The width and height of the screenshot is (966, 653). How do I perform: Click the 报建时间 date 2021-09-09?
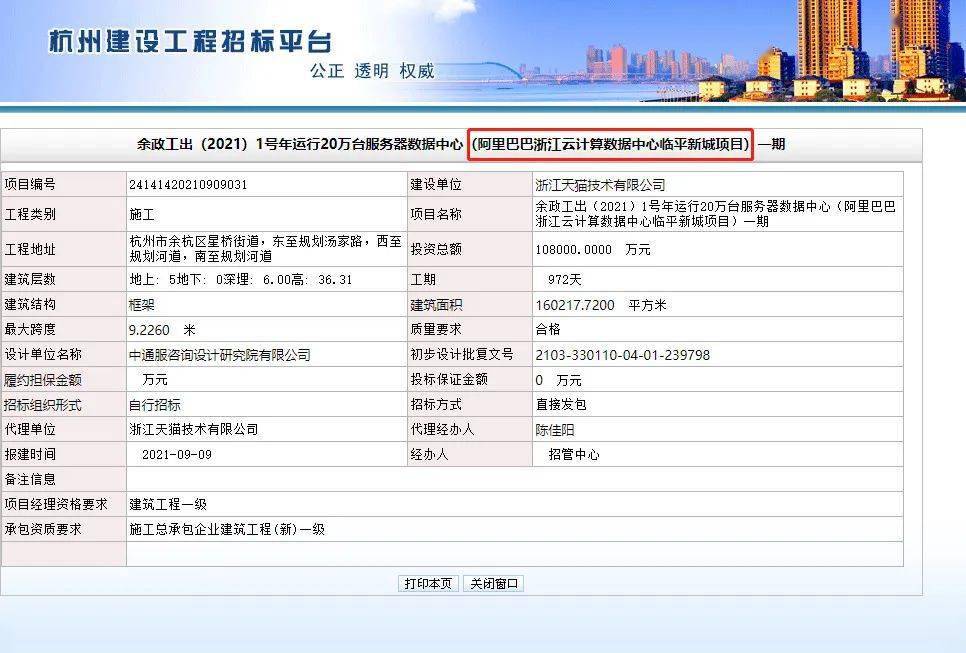click(x=177, y=455)
